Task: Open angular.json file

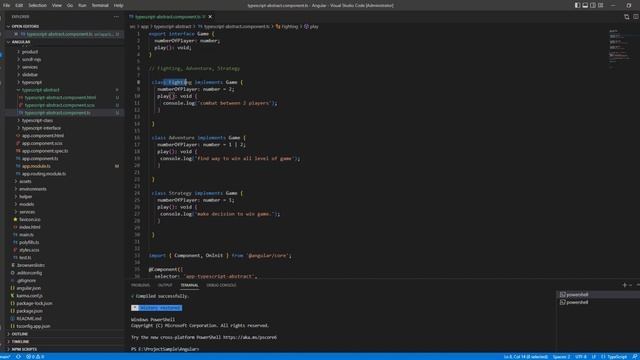Action: pos(29,288)
